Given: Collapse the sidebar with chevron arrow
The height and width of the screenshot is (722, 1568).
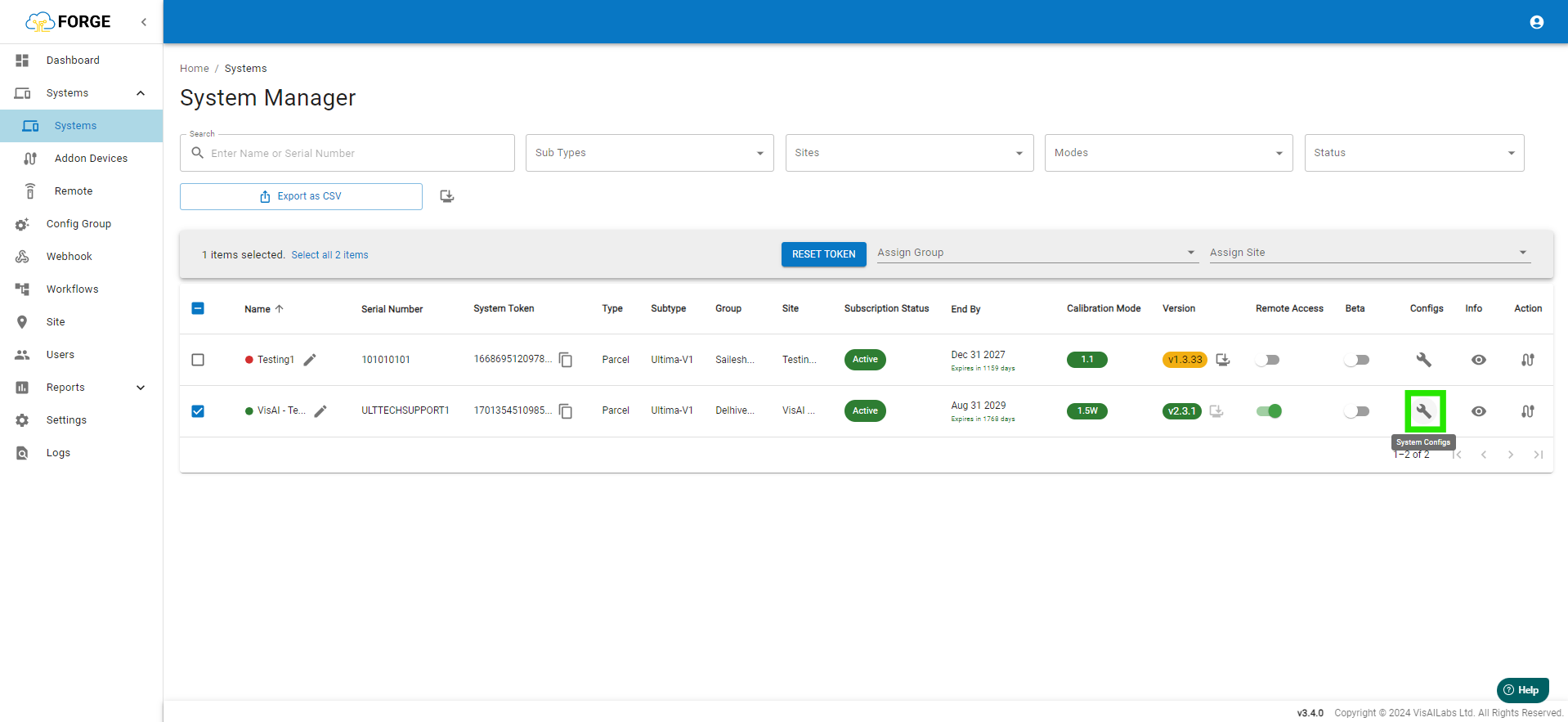Looking at the screenshot, I should [144, 22].
